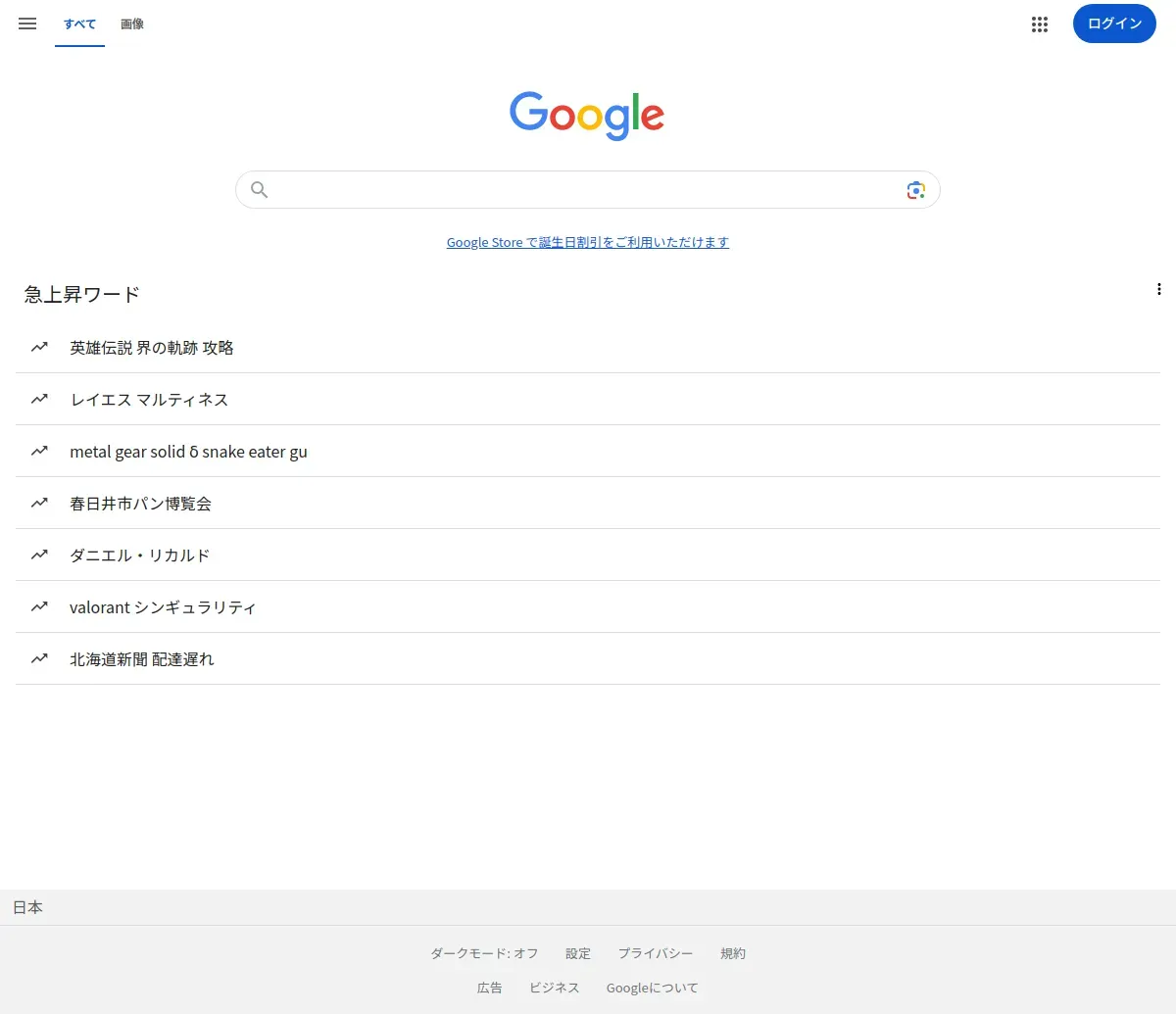
Task: Click the Google logo
Action: click(587, 116)
